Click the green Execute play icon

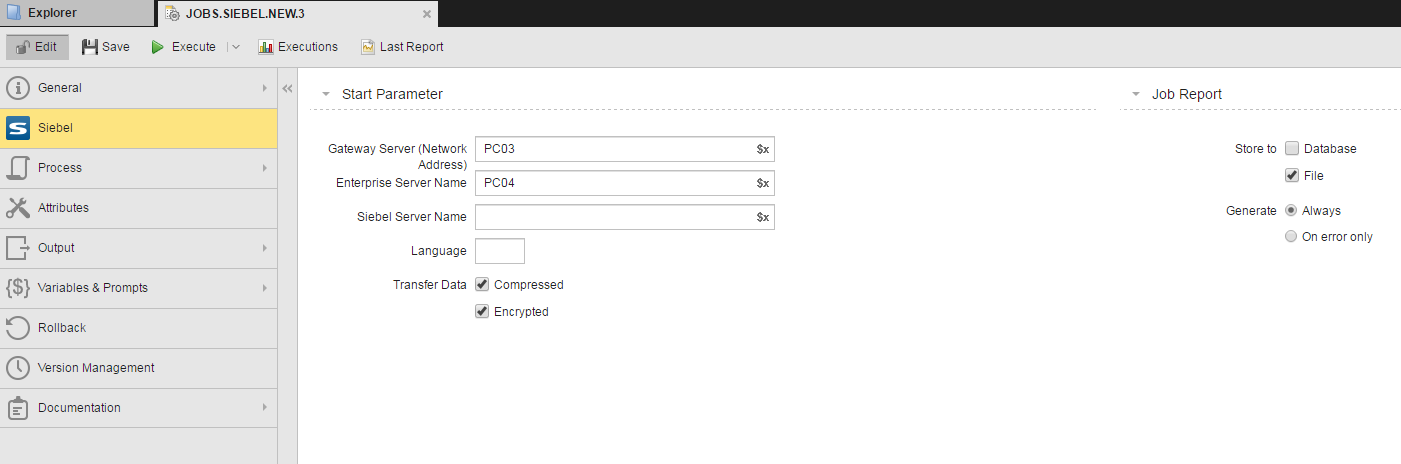point(158,47)
